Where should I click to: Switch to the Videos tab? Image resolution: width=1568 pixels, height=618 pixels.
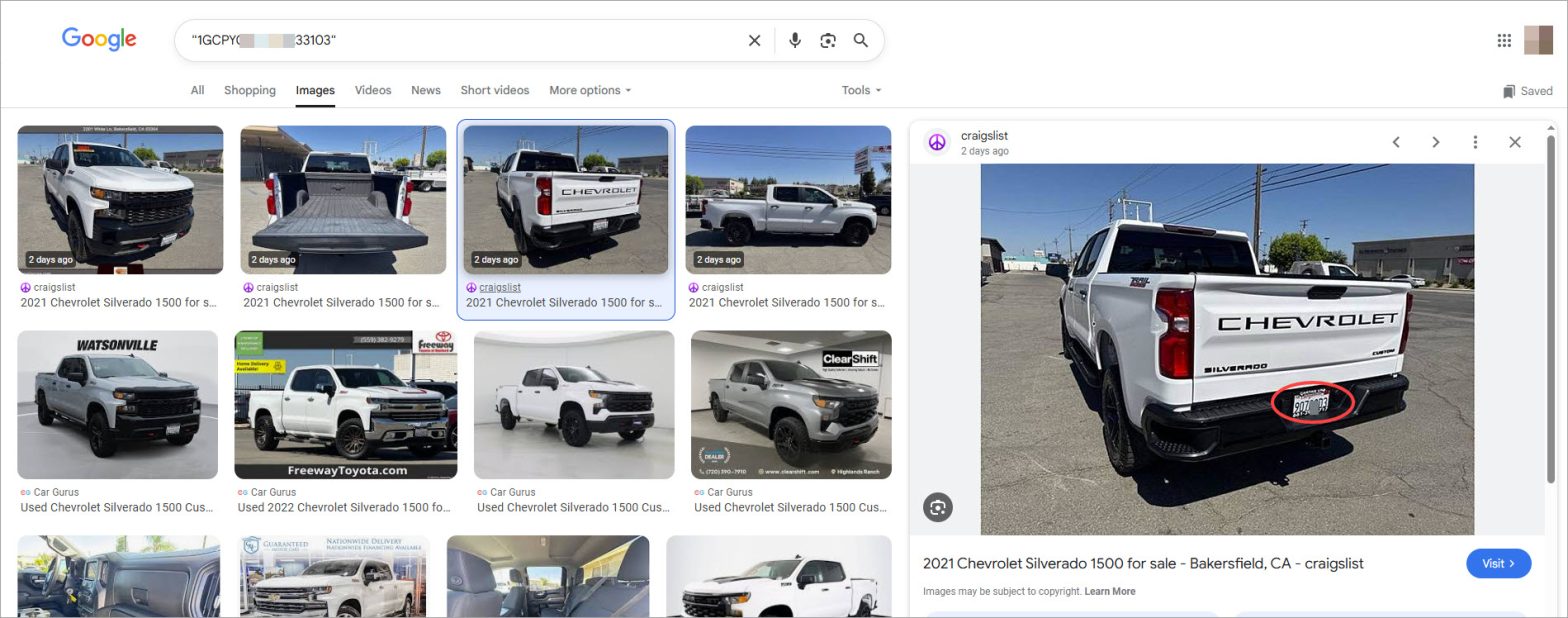click(x=373, y=90)
